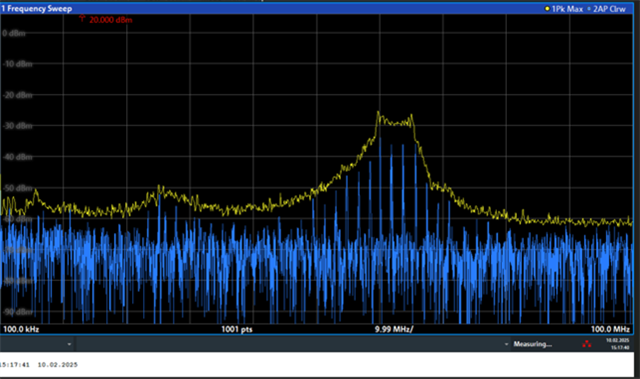Click the 100.0 MHz stop frequency label
Image resolution: width=640 pixels, height=379 pixels.
click(x=610, y=329)
